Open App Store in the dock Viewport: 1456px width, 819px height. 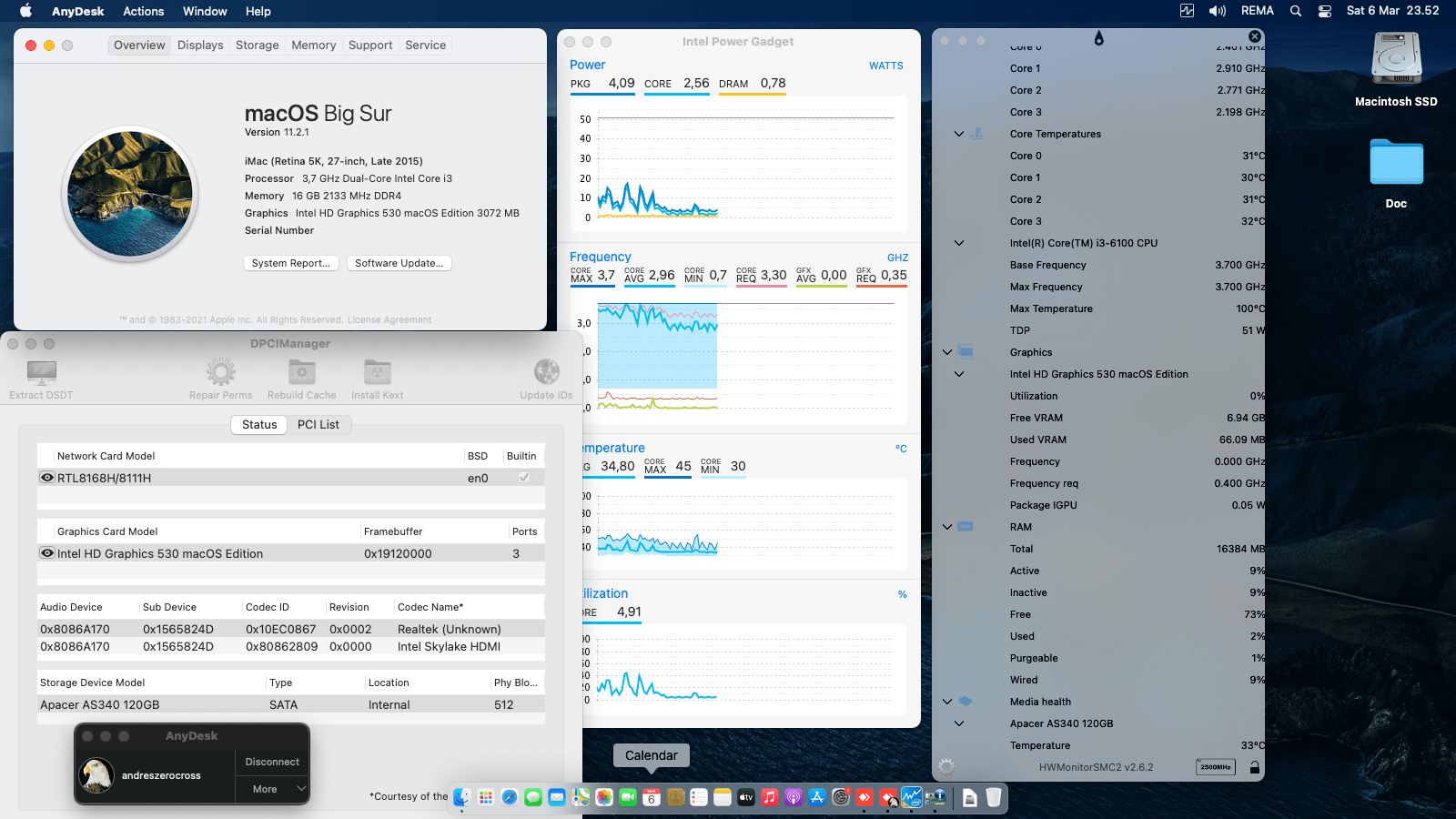pyautogui.click(x=817, y=797)
